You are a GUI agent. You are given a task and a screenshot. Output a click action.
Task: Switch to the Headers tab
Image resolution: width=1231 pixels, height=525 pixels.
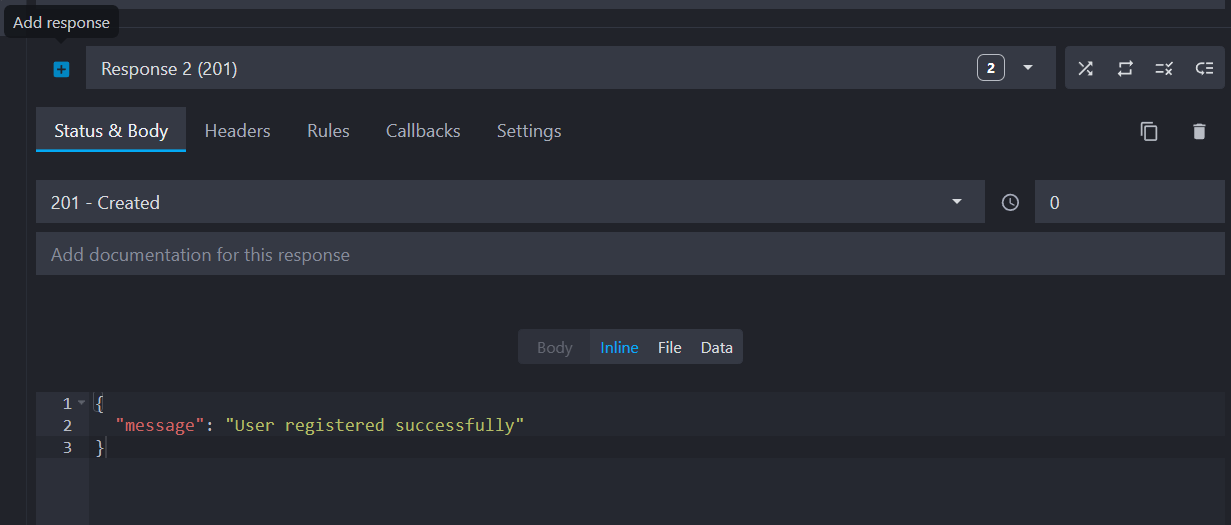tap(237, 131)
